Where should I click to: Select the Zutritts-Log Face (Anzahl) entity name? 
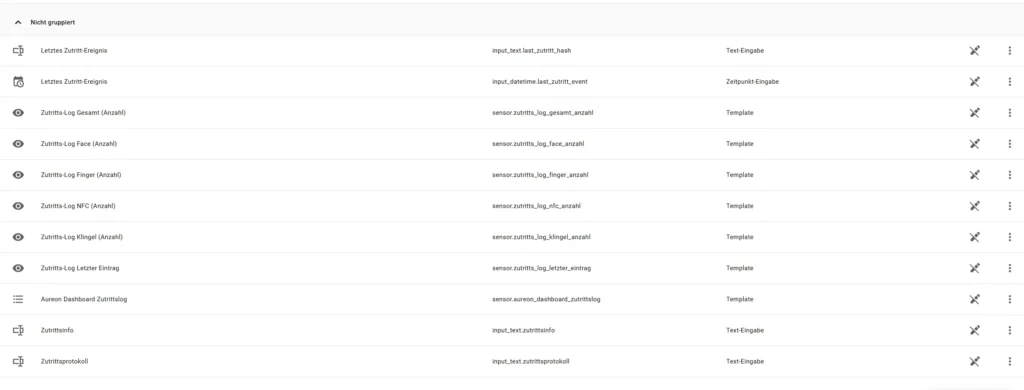pyautogui.click(x=79, y=144)
